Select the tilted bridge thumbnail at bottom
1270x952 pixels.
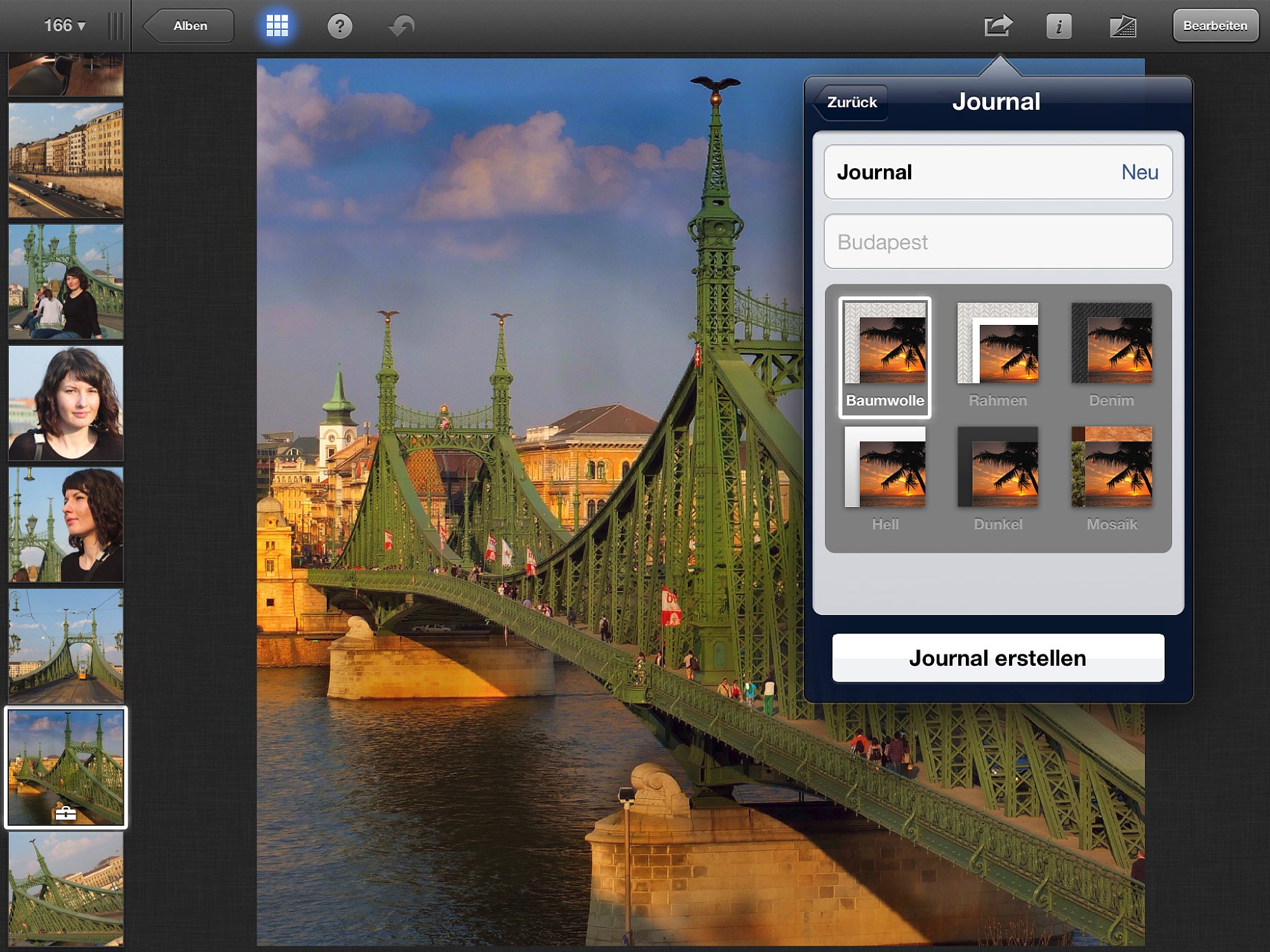pyautogui.click(x=66, y=889)
